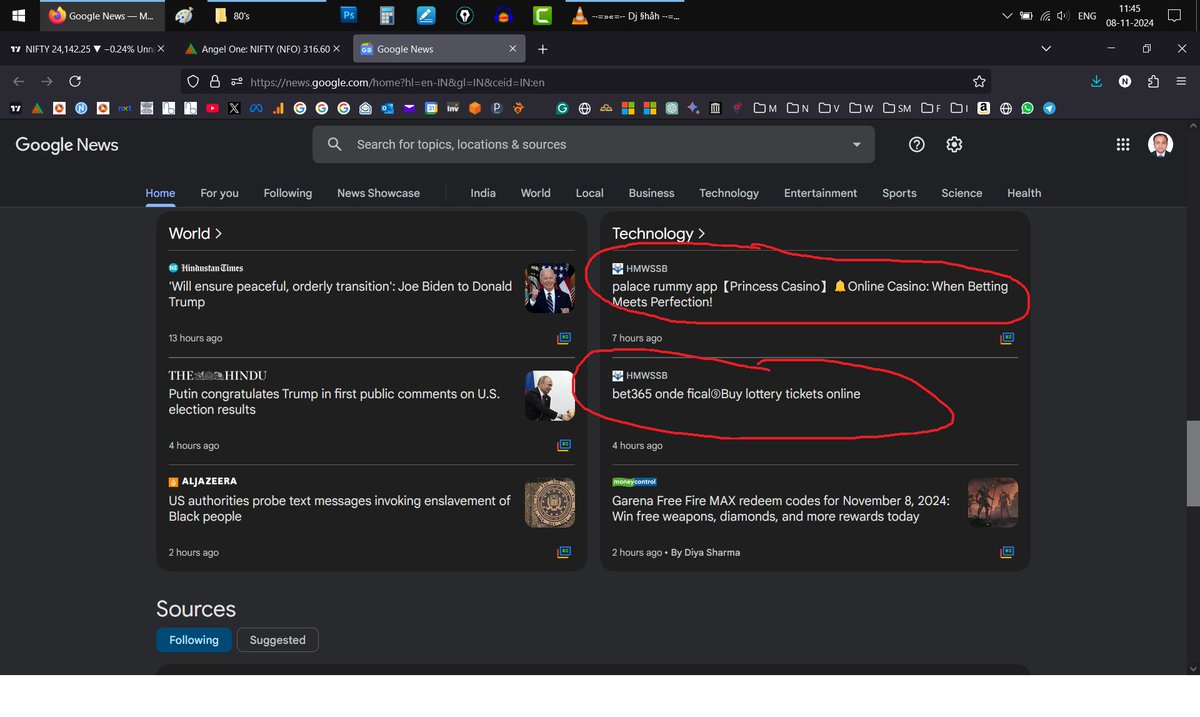The width and height of the screenshot is (1200, 717).
Task: Select the Following filter under Sources
Action: pos(194,639)
